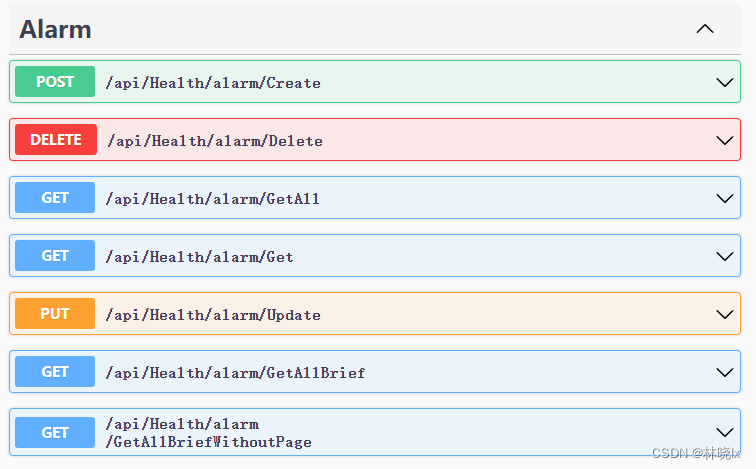Click the GET badge for alarm/GetAllBrief

tap(55, 372)
